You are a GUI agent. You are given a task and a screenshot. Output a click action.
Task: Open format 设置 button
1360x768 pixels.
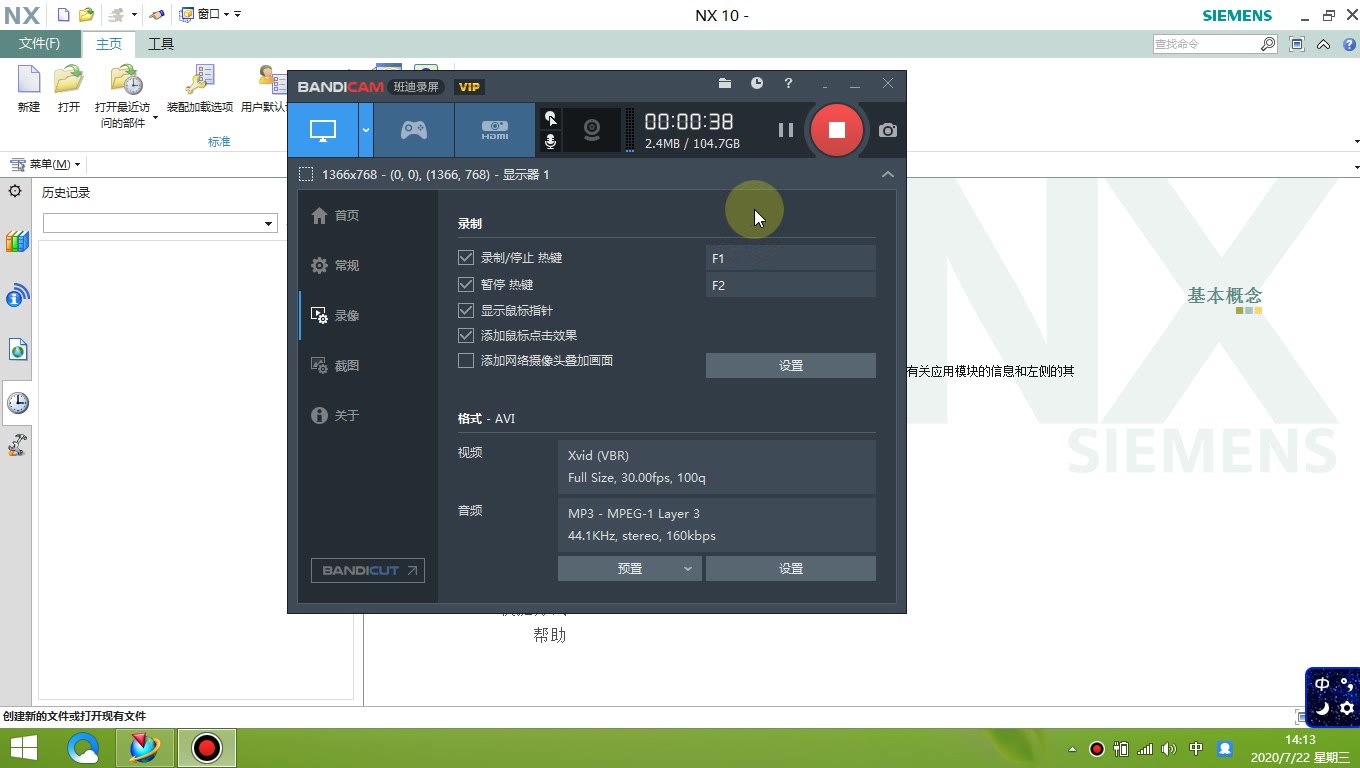coord(790,568)
